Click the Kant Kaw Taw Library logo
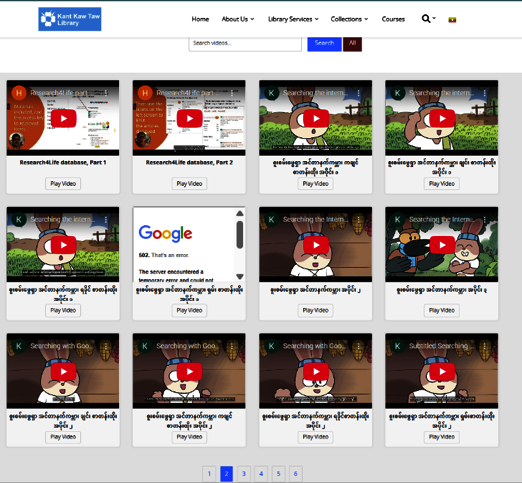The height and width of the screenshot is (483, 522). (70, 19)
